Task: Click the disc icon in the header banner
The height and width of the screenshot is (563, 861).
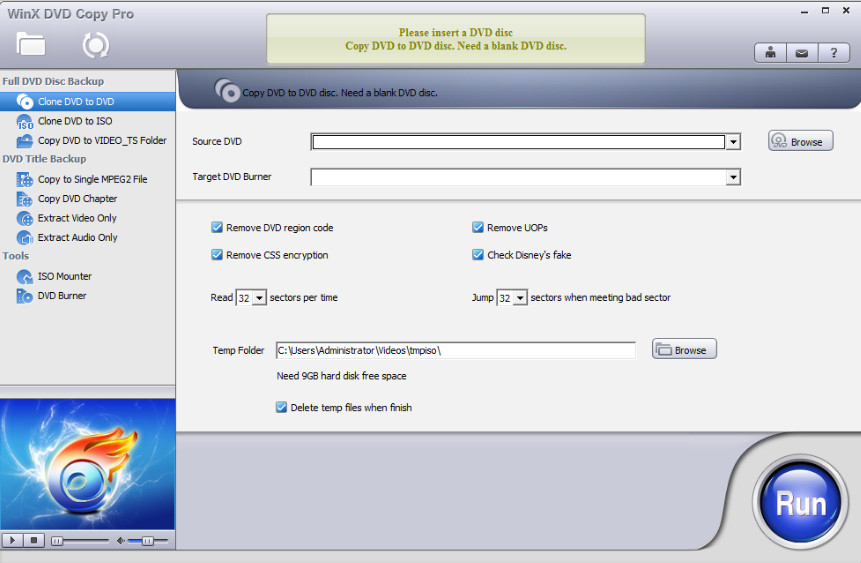Action: (x=227, y=90)
